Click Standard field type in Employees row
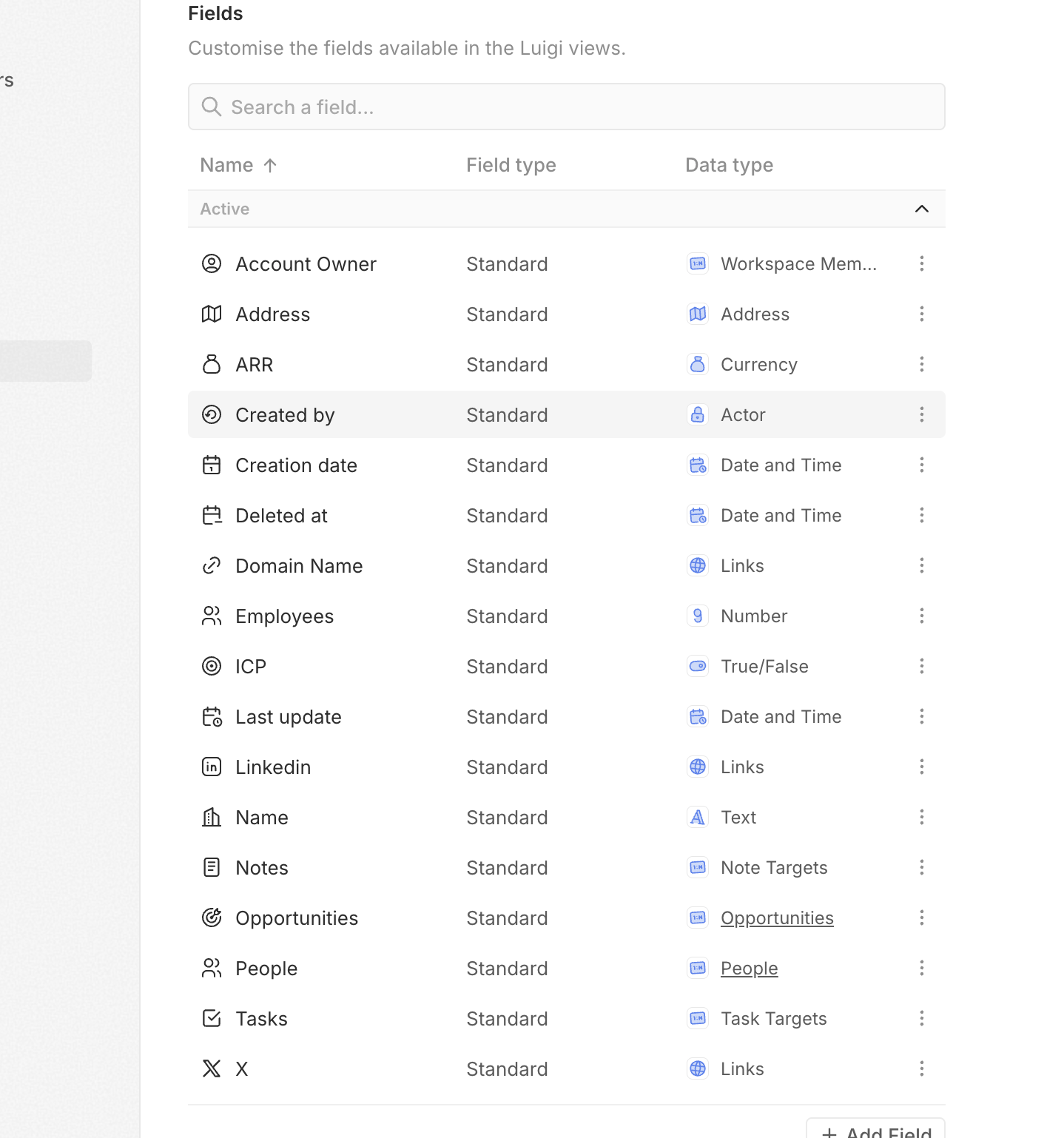This screenshot has height=1138, width=1064. tap(507, 616)
